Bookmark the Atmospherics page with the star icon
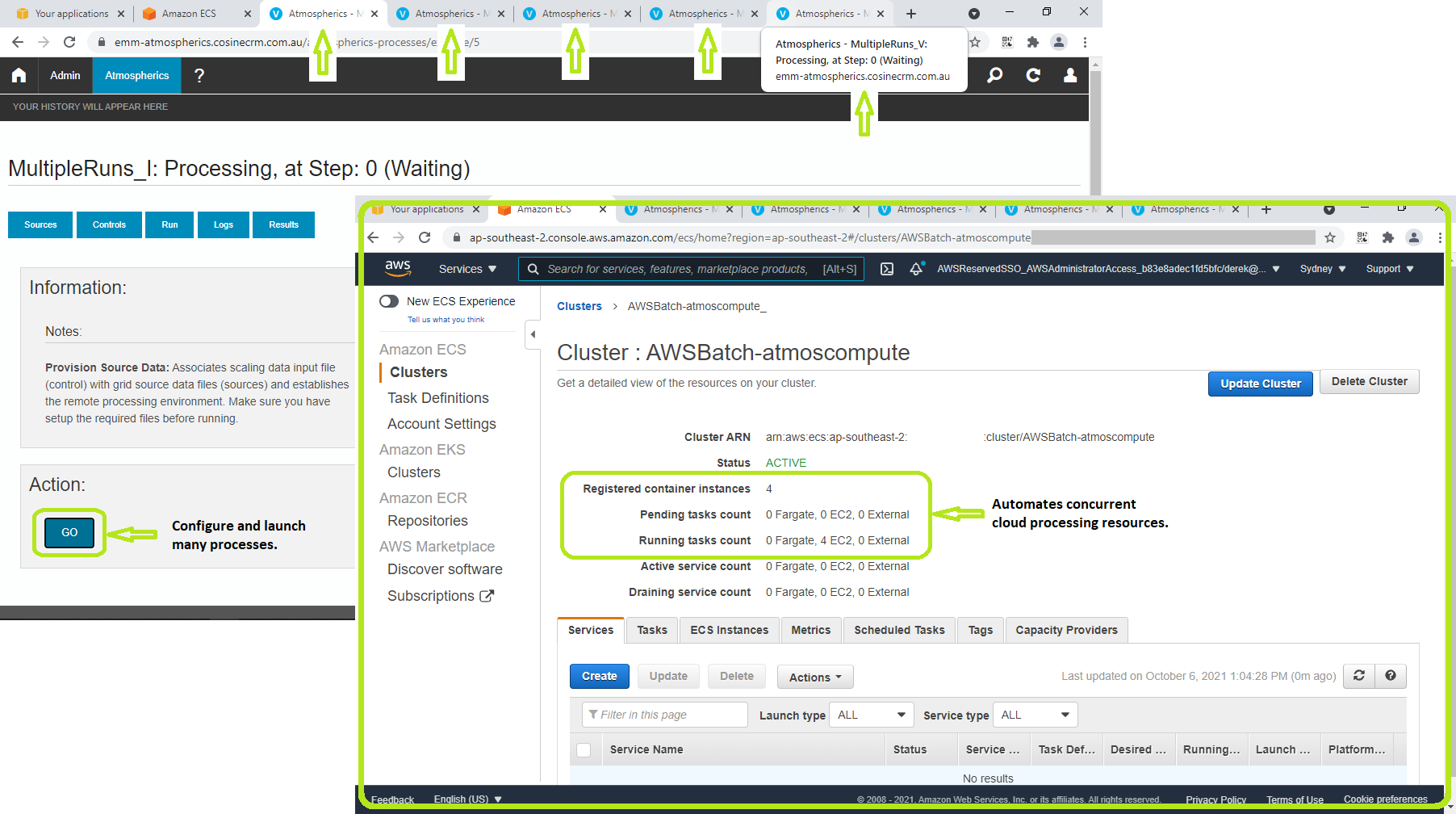Viewport: 1456px width, 814px height. coord(976,42)
